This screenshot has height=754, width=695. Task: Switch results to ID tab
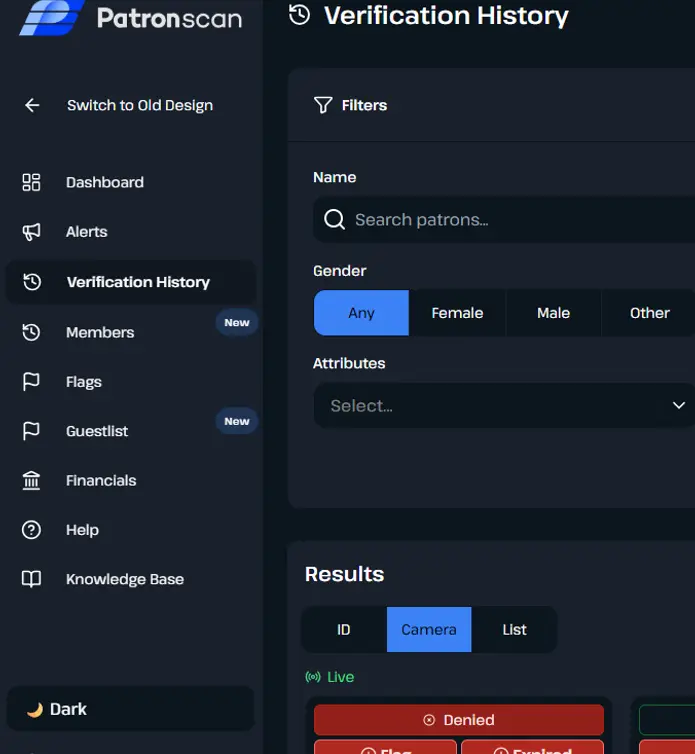pos(344,629)
